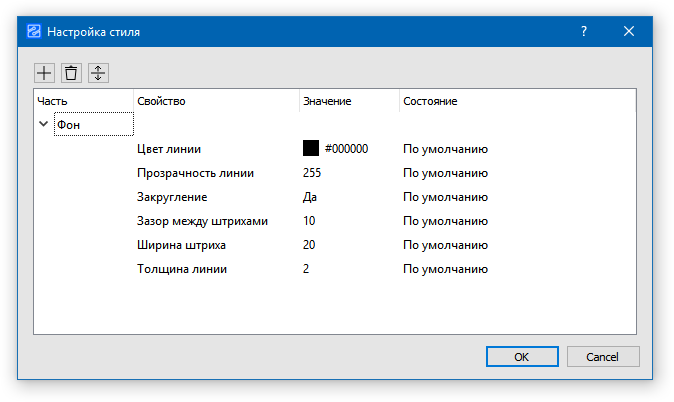Screen dimensions: 674x402
Task: Click the help question mark button
Action: click(584, 31)
